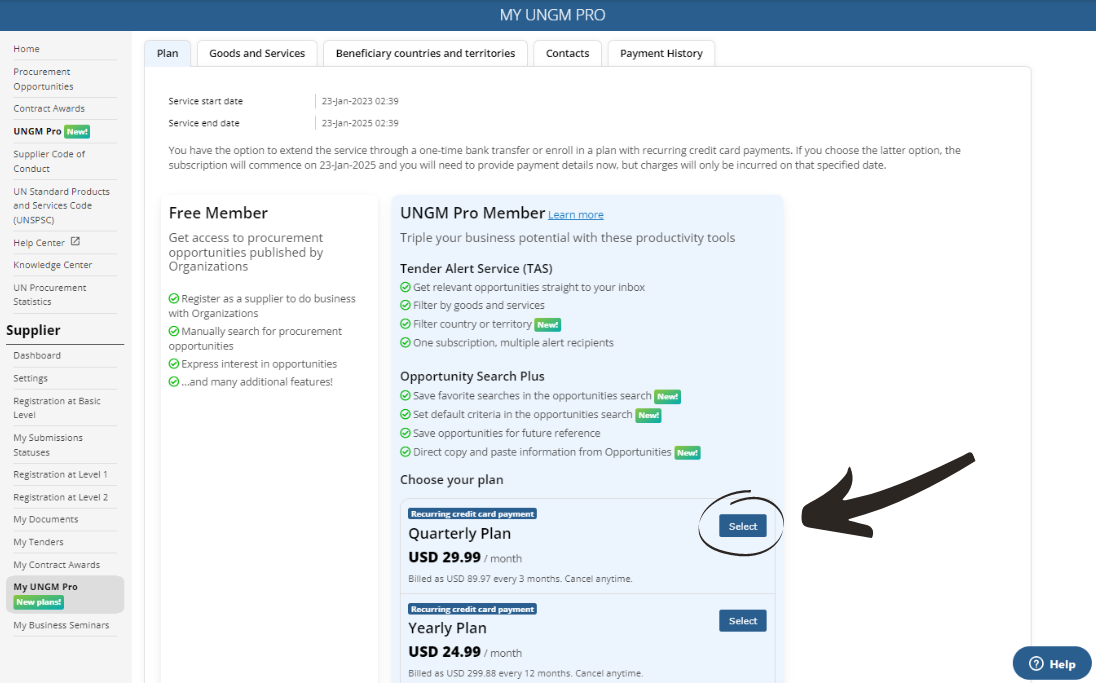The width and height of the screenshot is (1096, 685).
Task: Click New! badge beside Filter country or territory
Action: [547, 325]
